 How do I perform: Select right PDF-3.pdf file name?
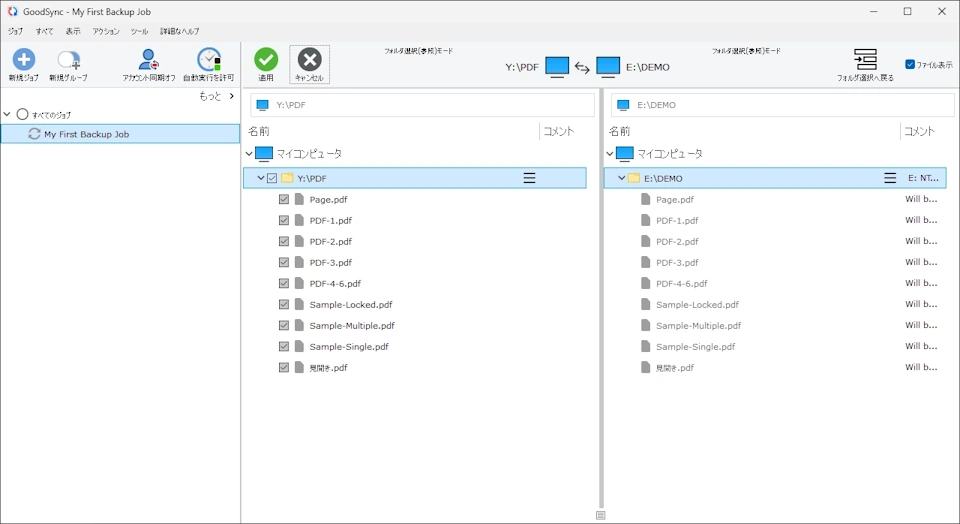[677, 263]
